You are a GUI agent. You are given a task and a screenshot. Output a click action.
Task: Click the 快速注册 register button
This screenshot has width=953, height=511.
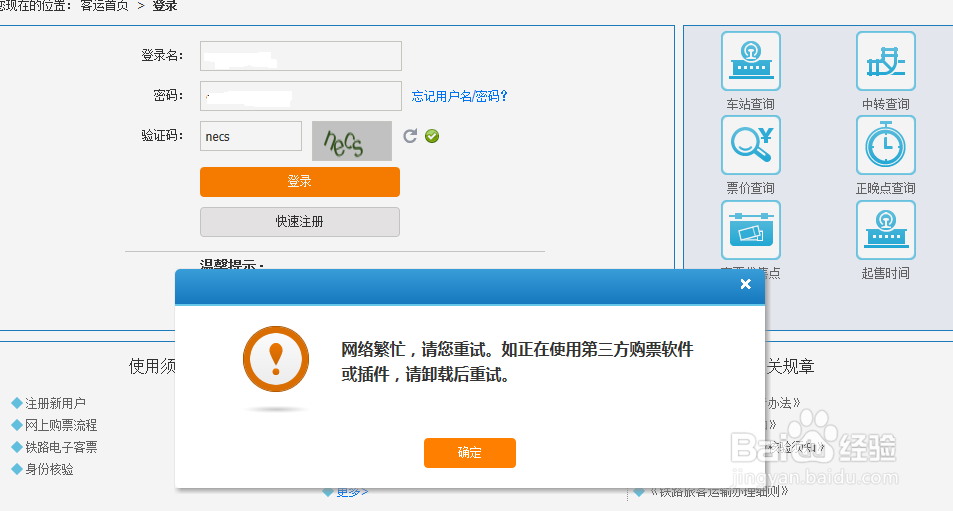click(300, 222)
